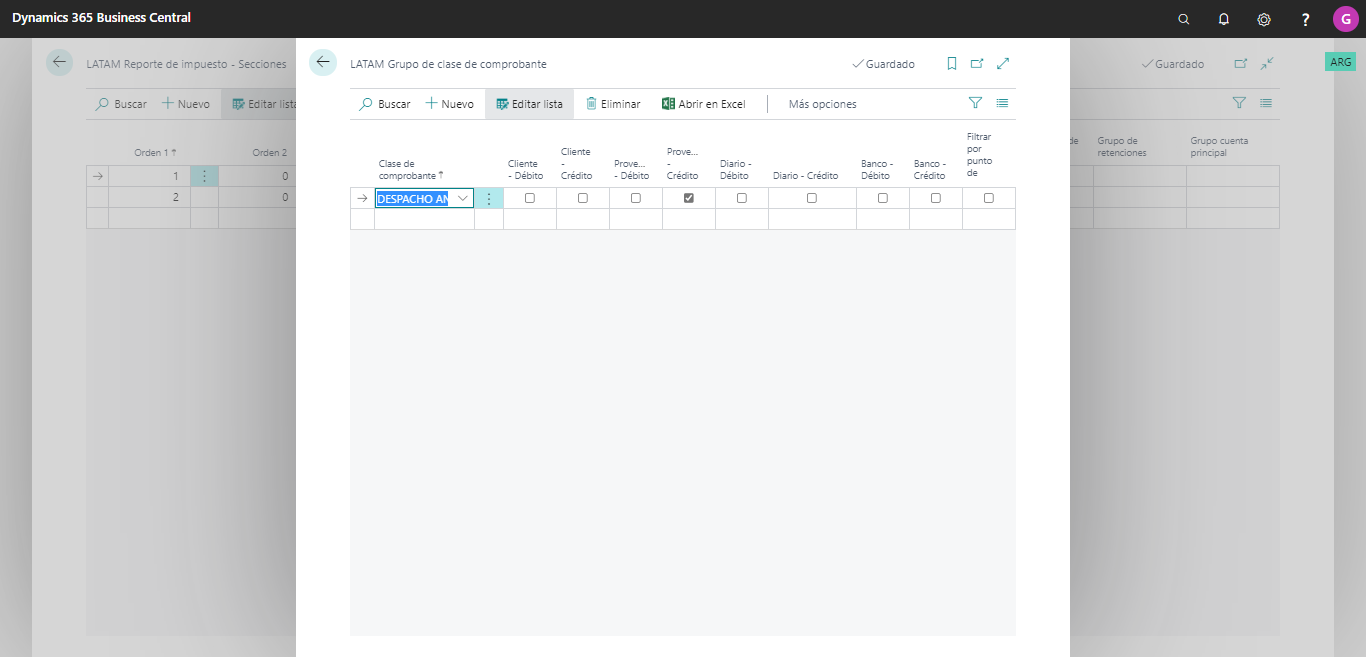Toggle Diario - Débito checkbox
This screenshot has height=657, width=1366.
[x=742, y=198]
